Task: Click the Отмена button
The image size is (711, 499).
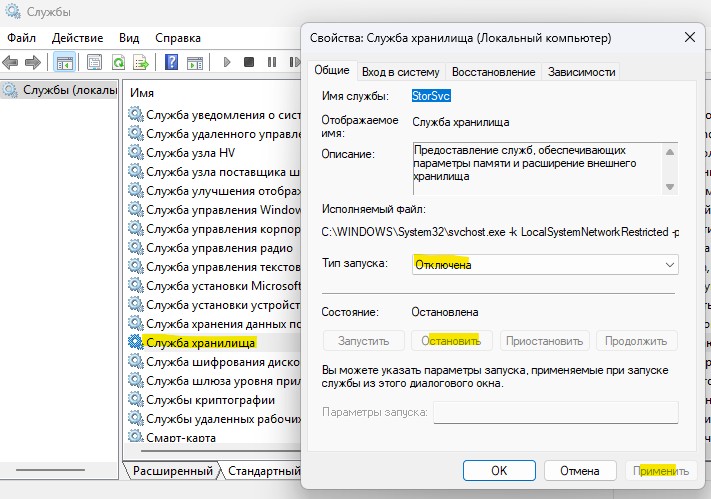Action: 580,470
